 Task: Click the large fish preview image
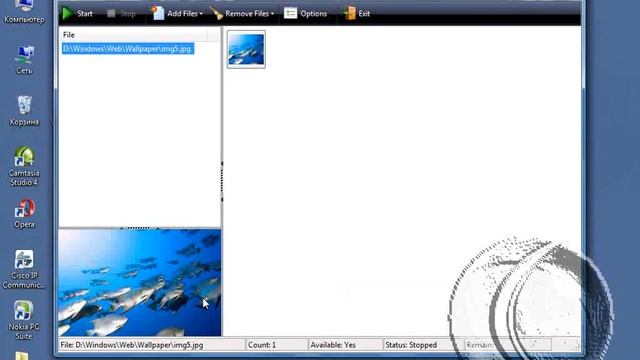(140, 282)
